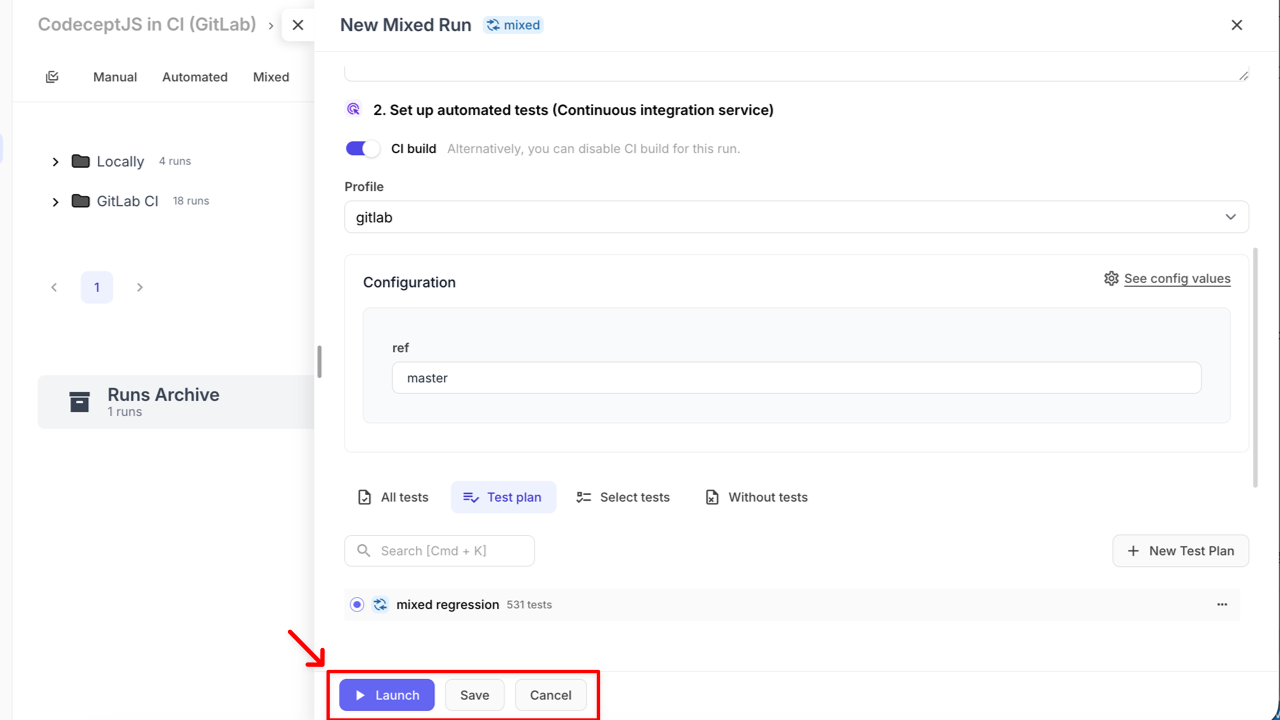Click the gear icon beside See config values
The width and height of the screenshot is (1280, 720).
[x=1111, y=278]
